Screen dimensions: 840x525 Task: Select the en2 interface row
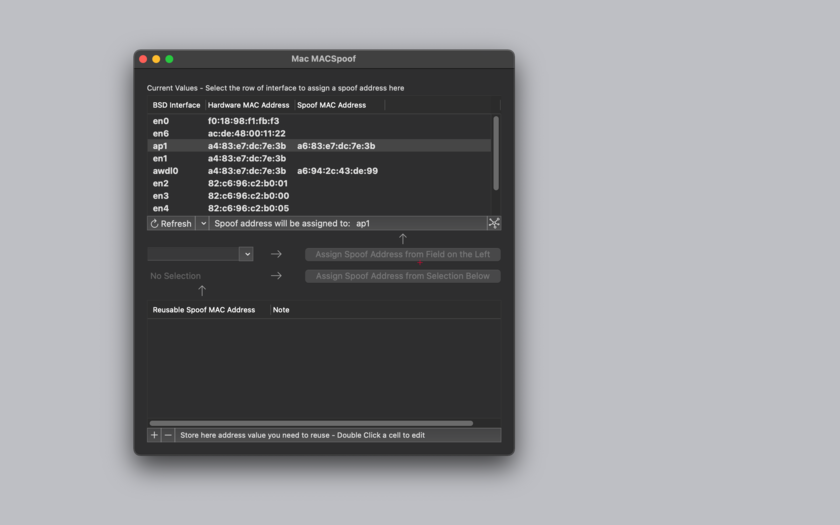click(x=319, y=183)
